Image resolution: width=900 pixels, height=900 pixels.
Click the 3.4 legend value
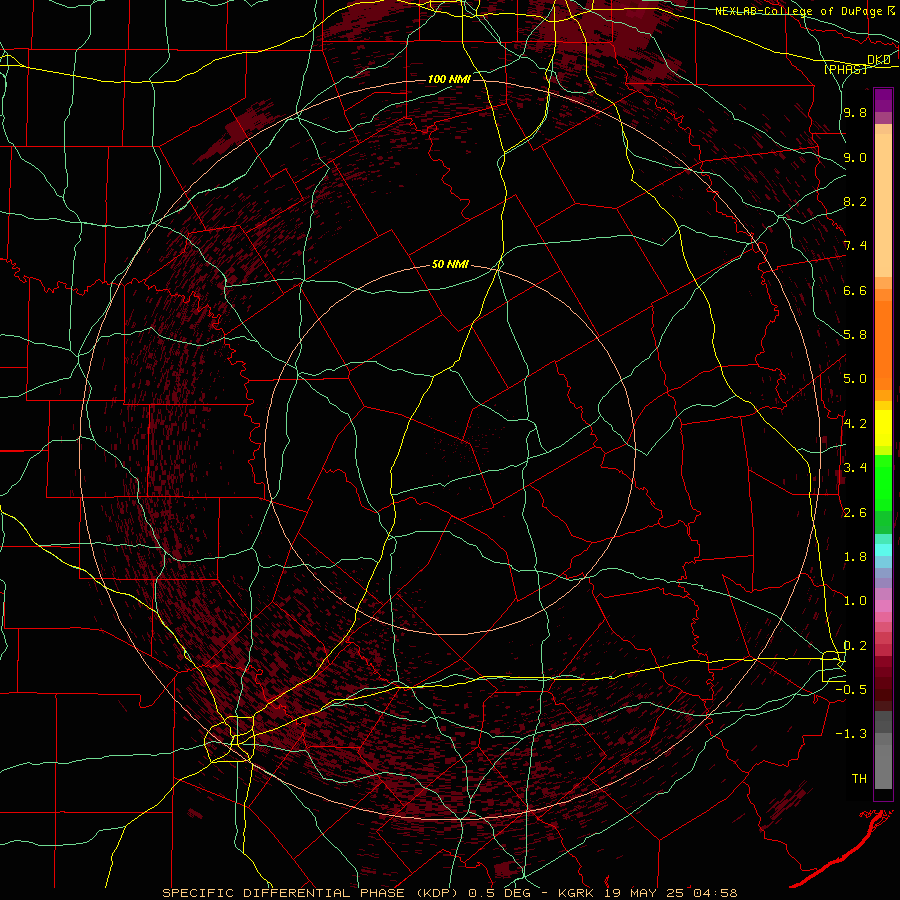[x=855, y=468]
